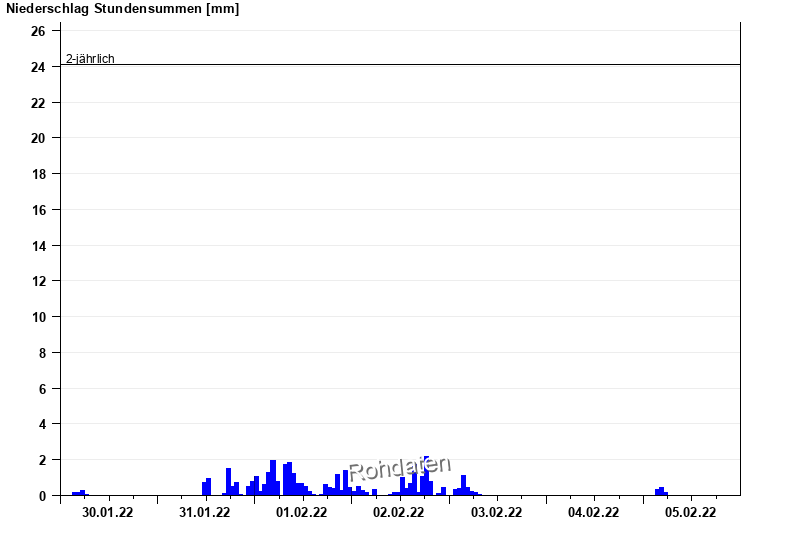
Task: Select the 20 mm y-axis label
Action: pos(38,139)
